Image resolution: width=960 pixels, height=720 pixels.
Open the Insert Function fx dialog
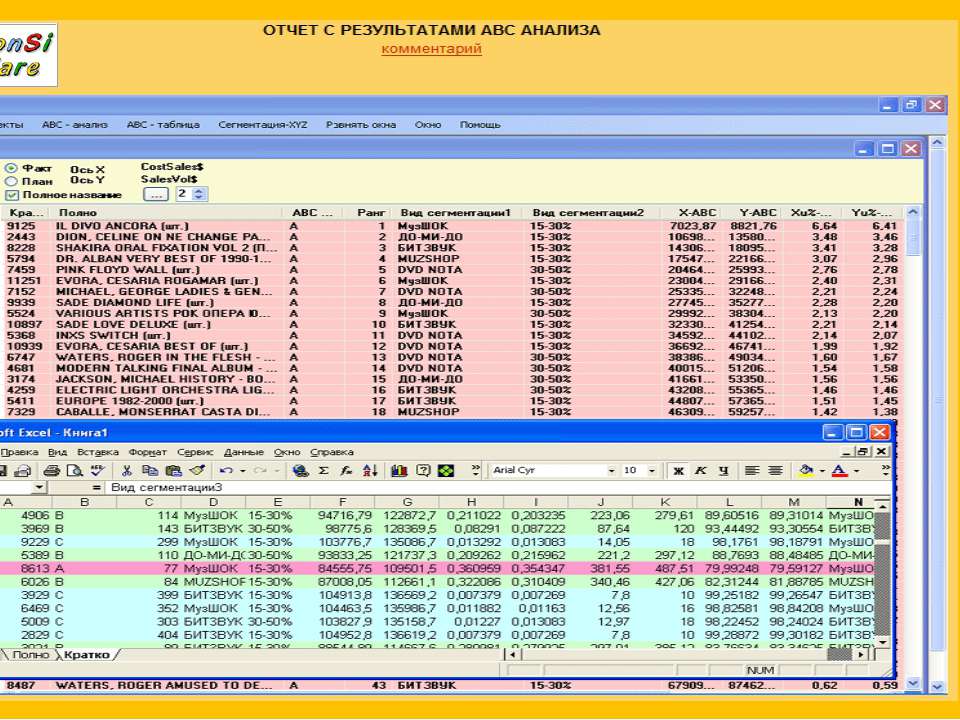pos(347,470)
